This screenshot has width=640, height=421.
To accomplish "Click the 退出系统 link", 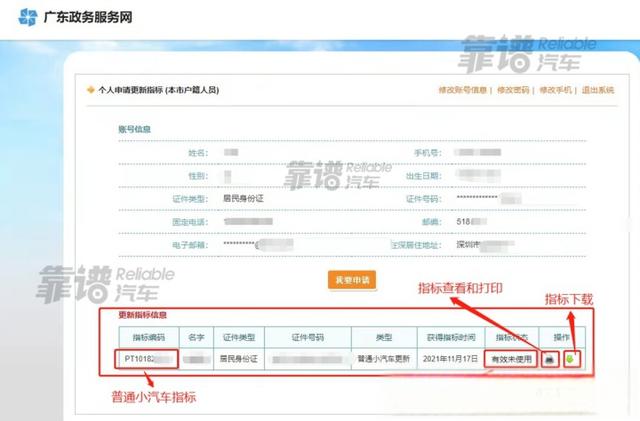I will pyautogui.click(x=598, y=90).
